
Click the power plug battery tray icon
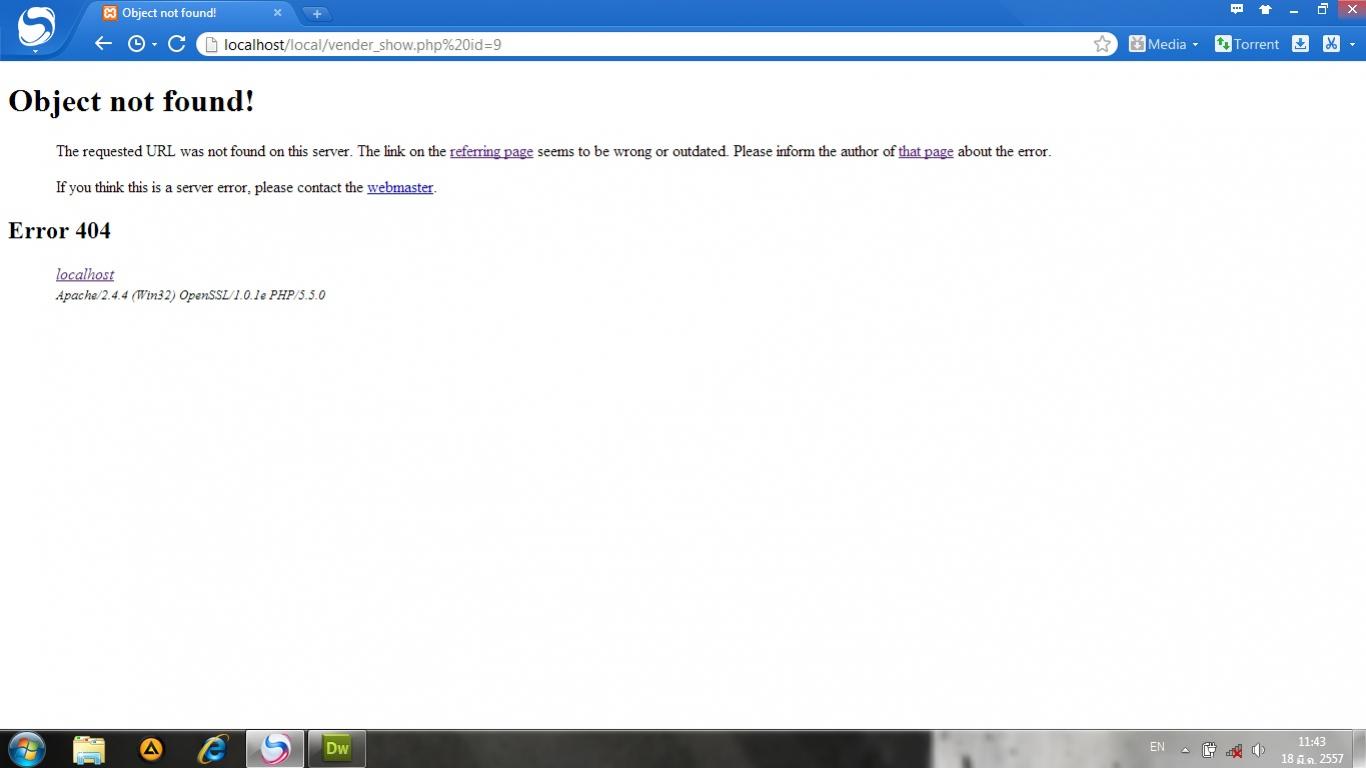[x=1209, y=750]
